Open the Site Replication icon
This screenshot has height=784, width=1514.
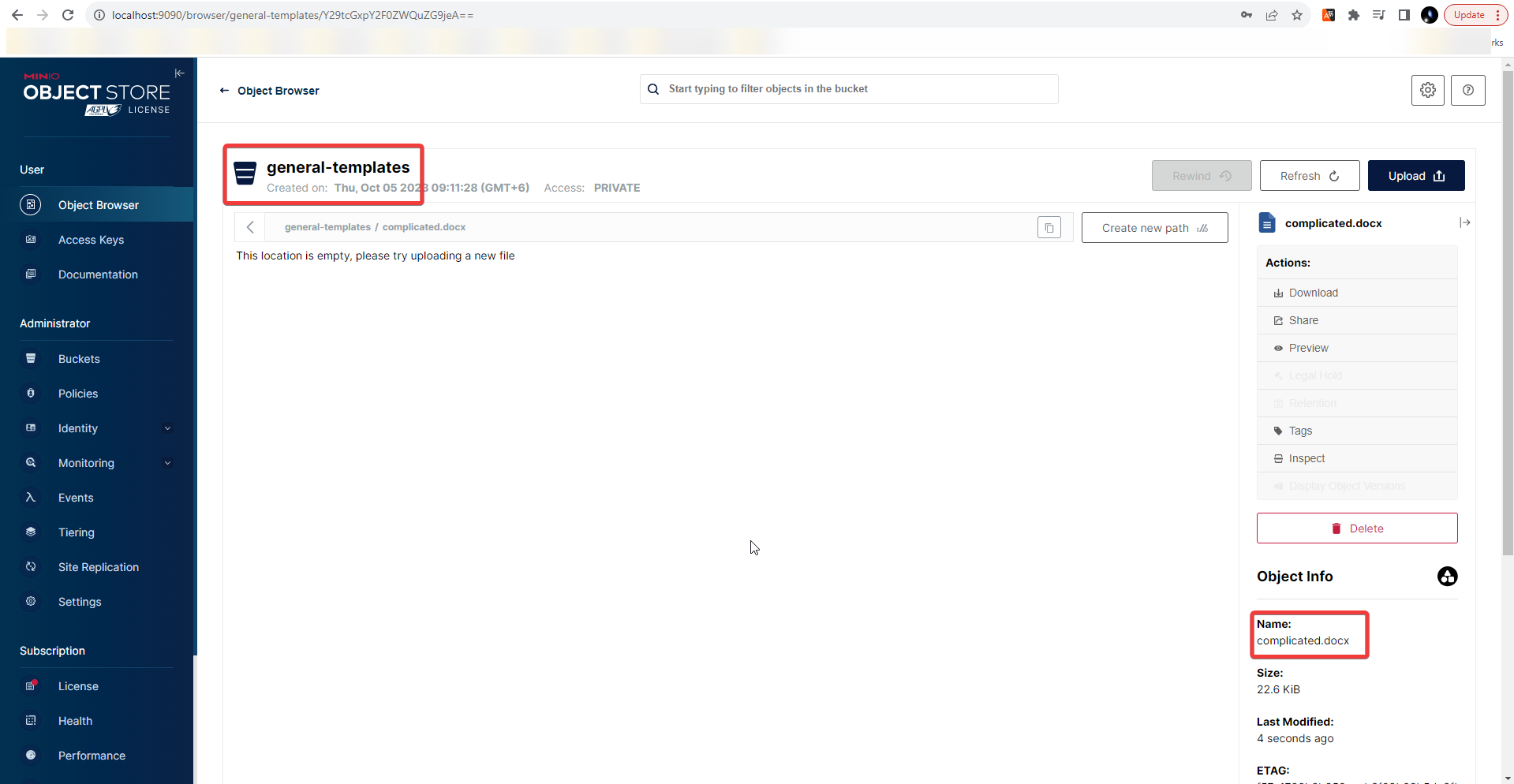[x=30, y=566]
